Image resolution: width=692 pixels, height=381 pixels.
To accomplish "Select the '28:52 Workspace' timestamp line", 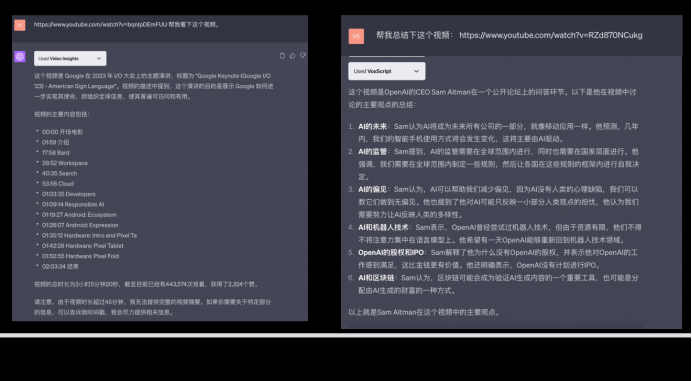I will [x=65, y=163].
